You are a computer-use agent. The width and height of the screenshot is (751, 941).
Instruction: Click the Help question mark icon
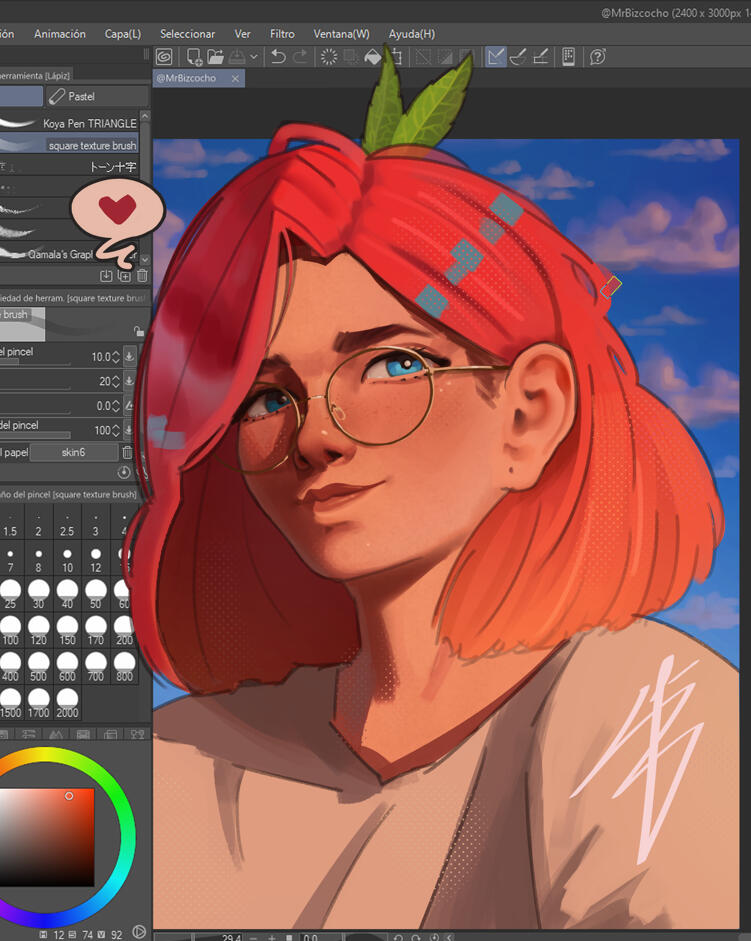pos(598,57)
